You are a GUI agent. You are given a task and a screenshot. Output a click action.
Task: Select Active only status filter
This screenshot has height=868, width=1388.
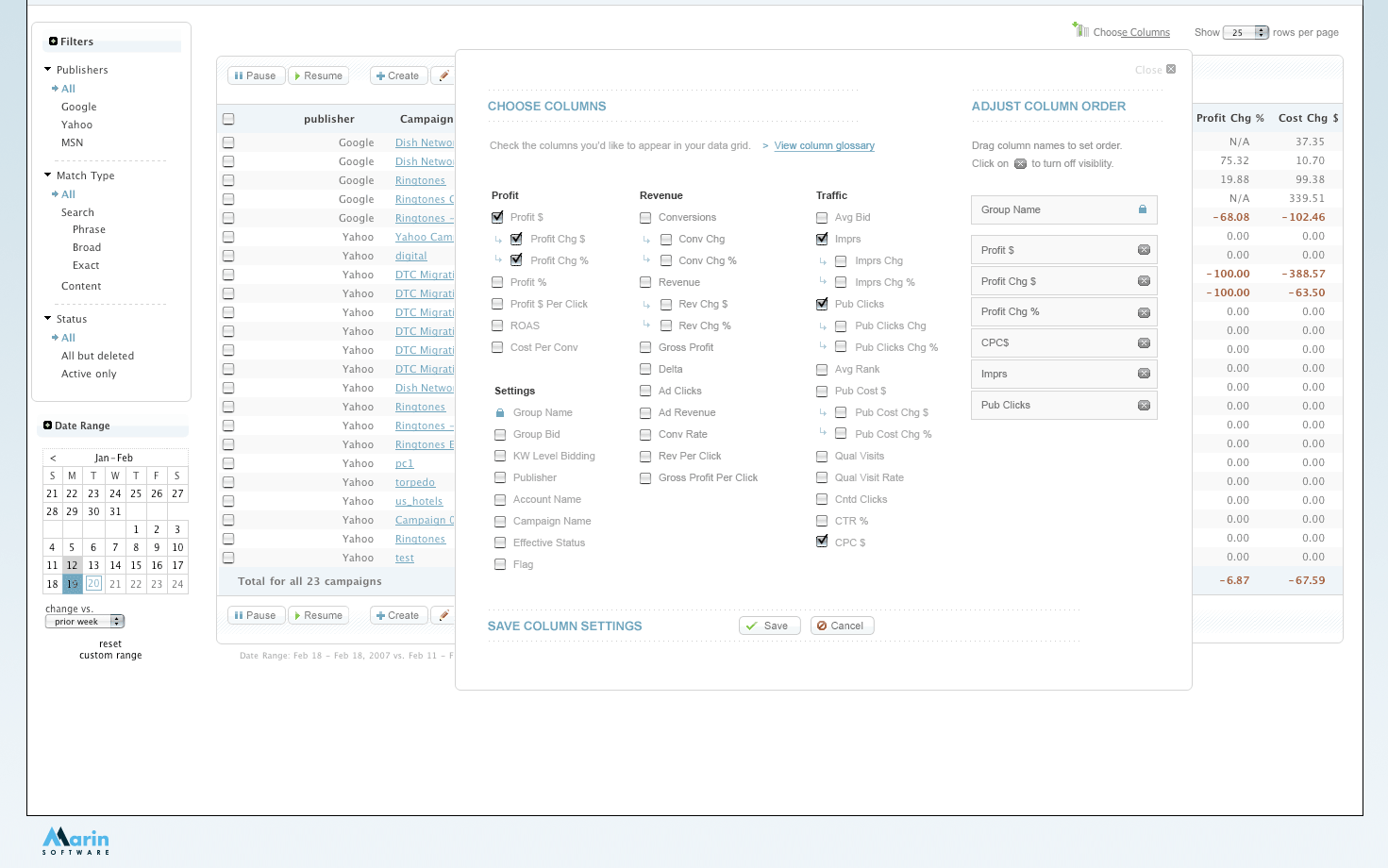[89, 374]
